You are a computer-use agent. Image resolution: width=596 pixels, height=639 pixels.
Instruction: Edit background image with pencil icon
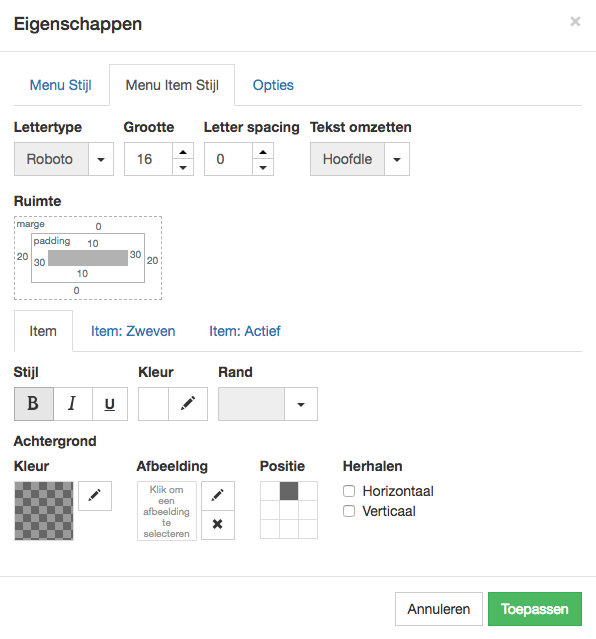[218, 496]
